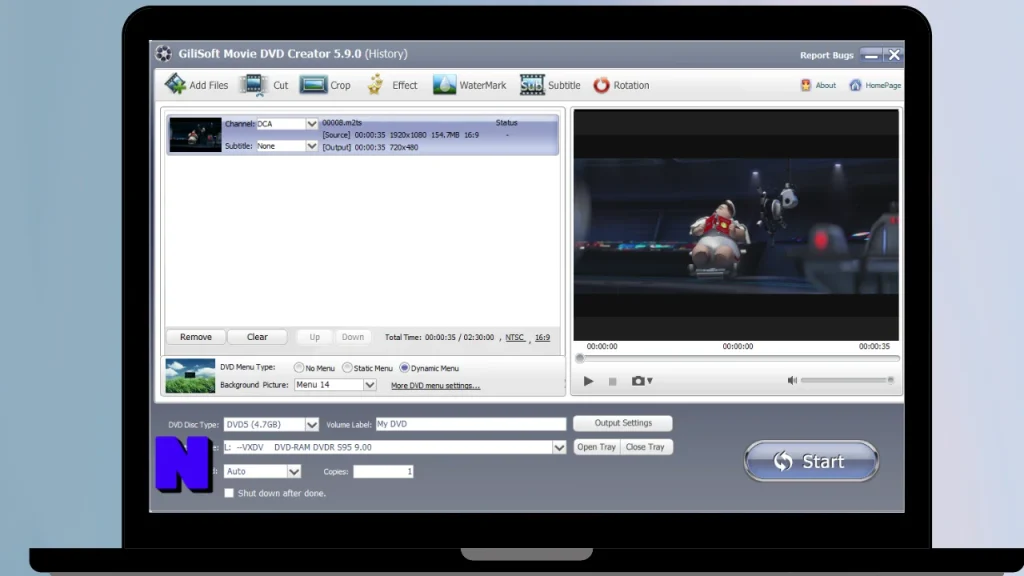Open the Subtitle tool

[550, 85]
